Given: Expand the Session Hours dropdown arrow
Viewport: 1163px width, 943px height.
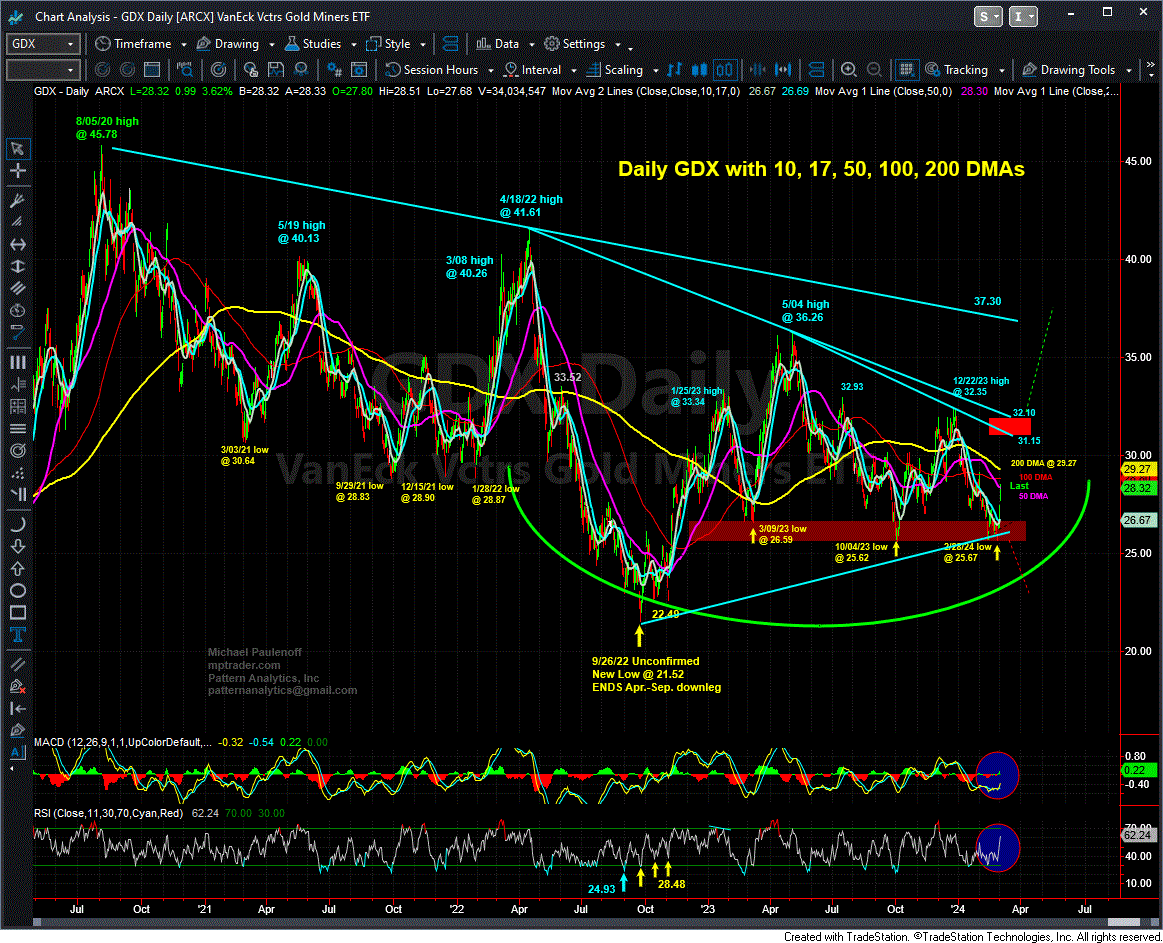Looking at the screenshot, I should [x=490, y=70].
